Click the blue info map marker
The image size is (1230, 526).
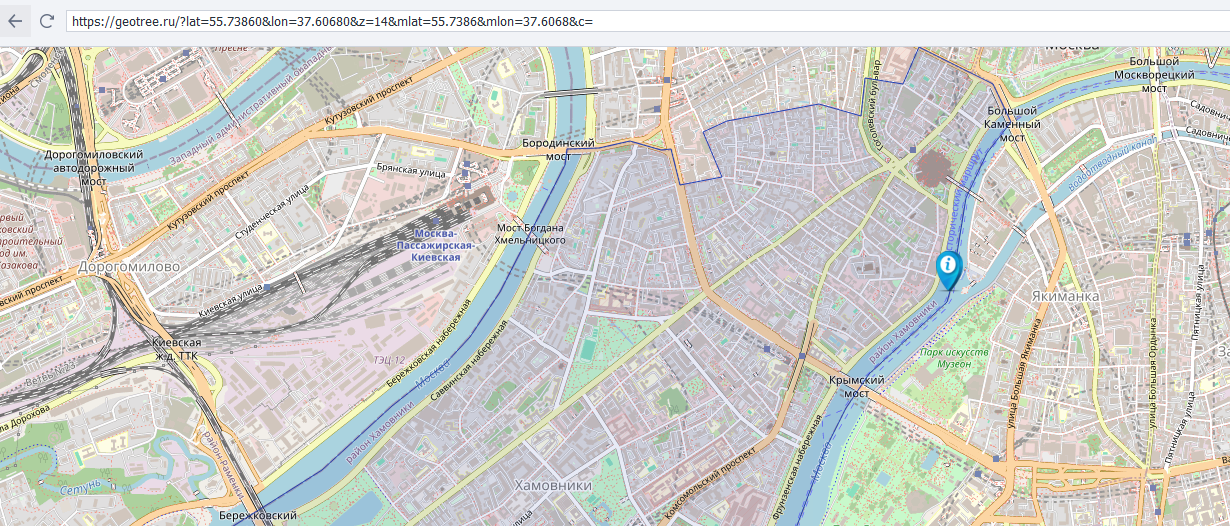pyautogui.click(x=948, y=270)
